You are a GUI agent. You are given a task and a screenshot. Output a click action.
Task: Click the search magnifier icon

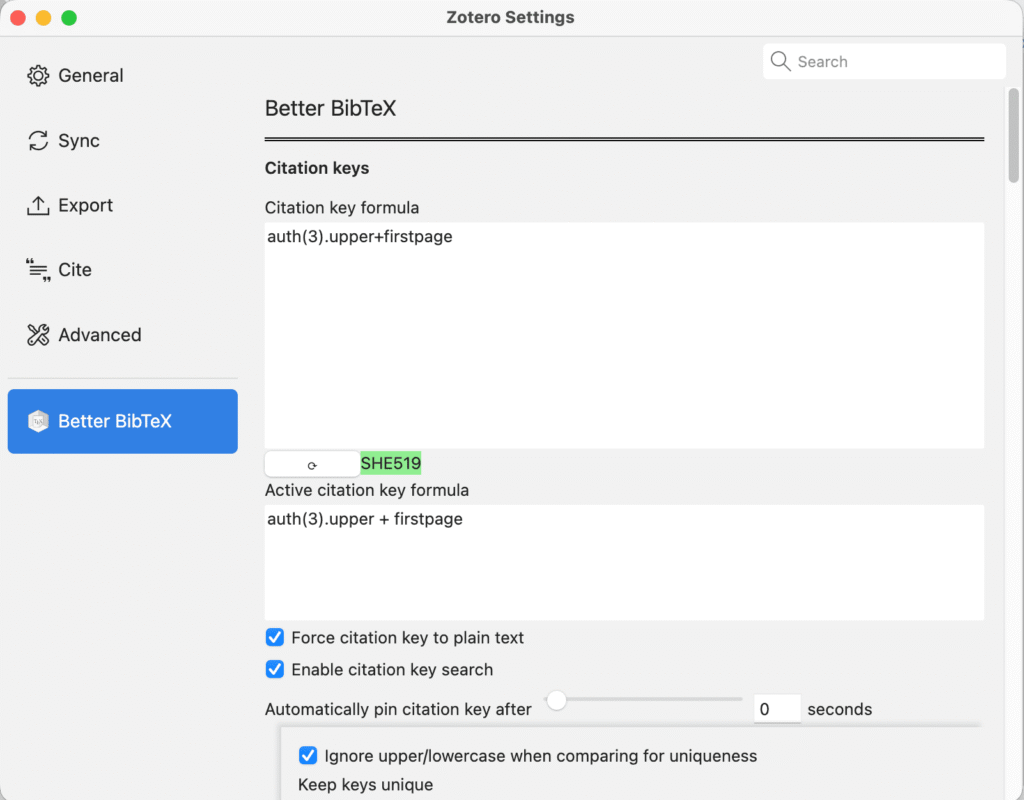tap(780, 61)
